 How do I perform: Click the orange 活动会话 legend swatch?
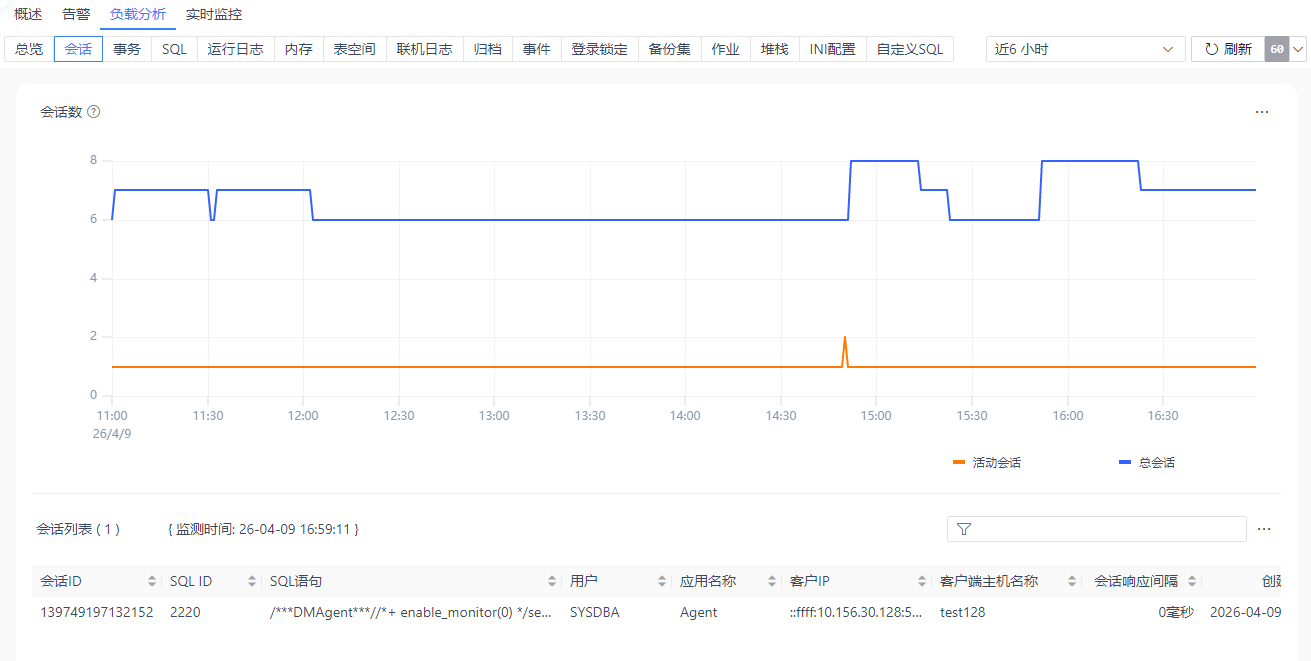(x=959, y=463)
